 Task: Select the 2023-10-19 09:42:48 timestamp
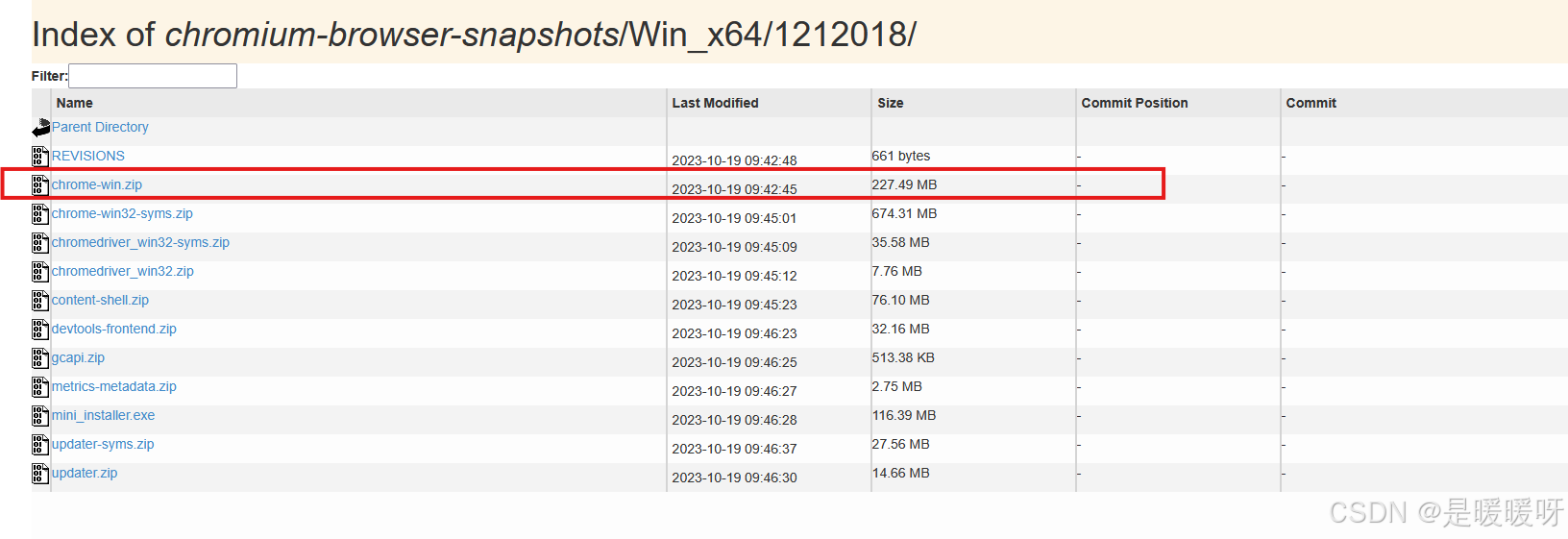coord(734,160)
